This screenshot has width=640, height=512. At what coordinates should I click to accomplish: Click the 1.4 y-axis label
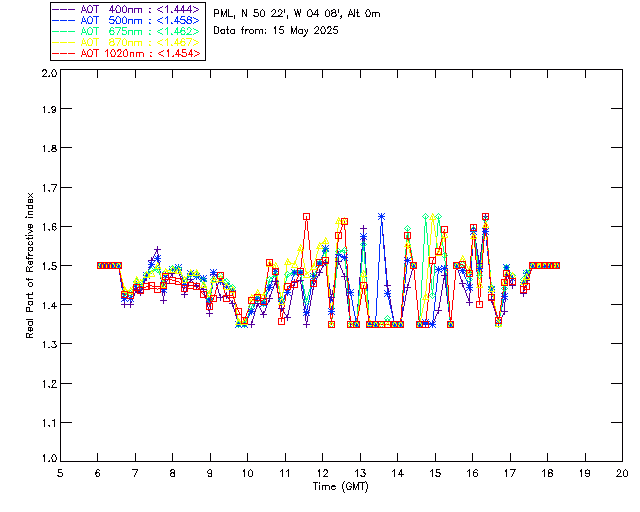(49, 305)
